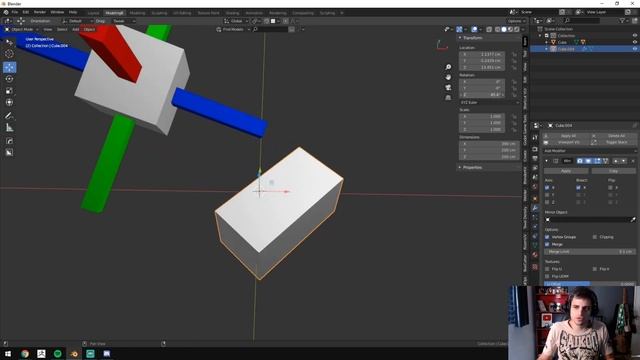Open the viewport Object menu
Image resolution: width=640 pixels, height=360 pixels.
click(89, 29)
